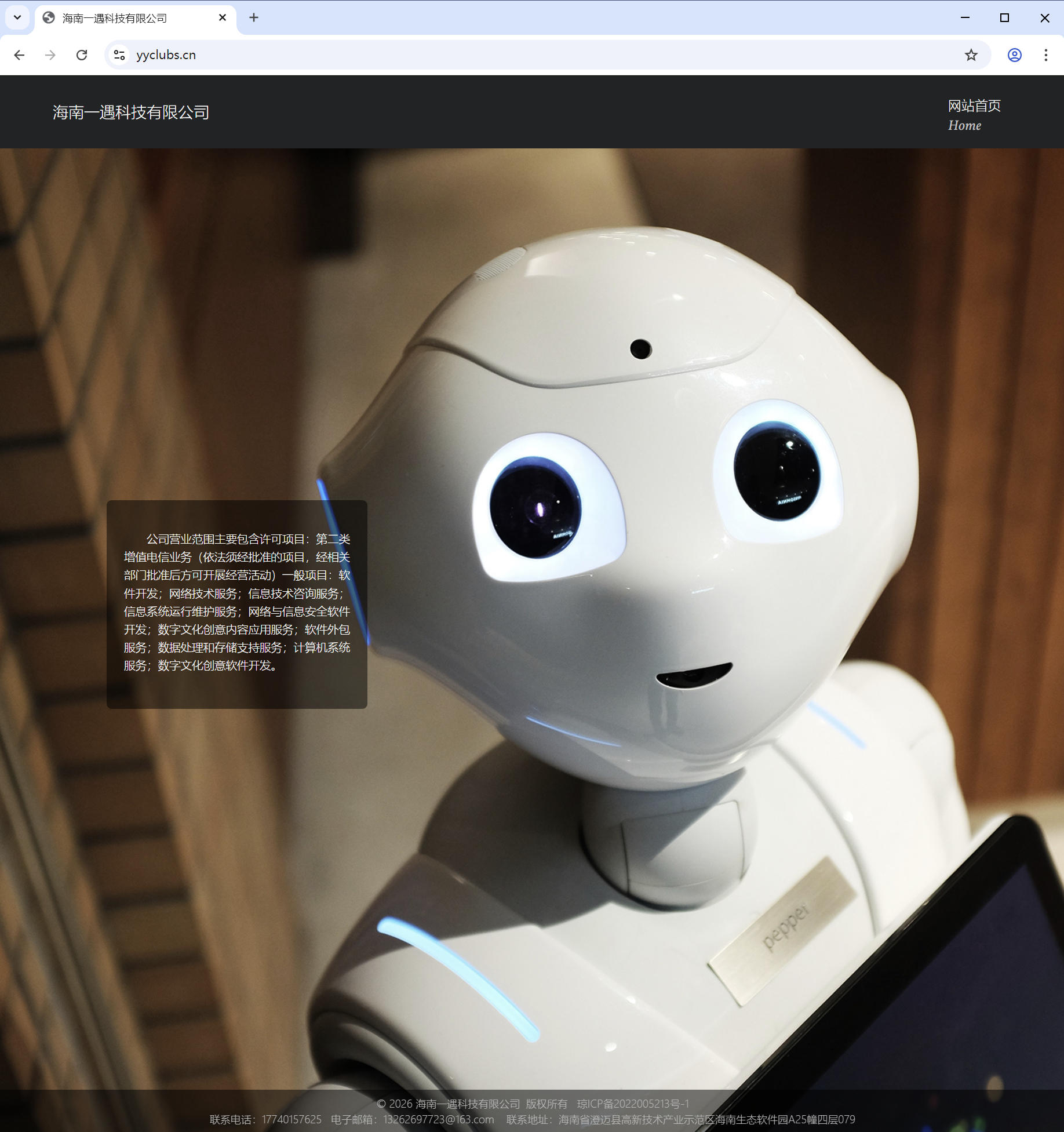This screenshot has height=1132, width=1064.
Task: Go back to the previous page
Action: pyautogui.click(x=19, y=55)
